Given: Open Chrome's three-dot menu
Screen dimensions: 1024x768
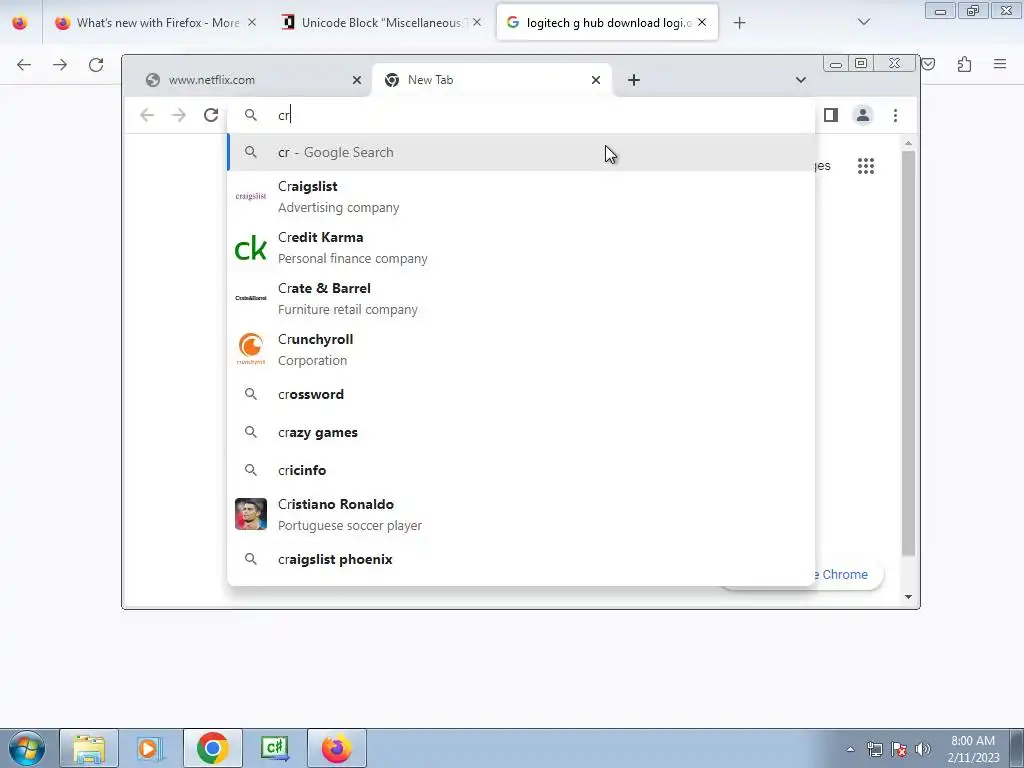Looking at the screenshot, I should [x=895, y=116].
